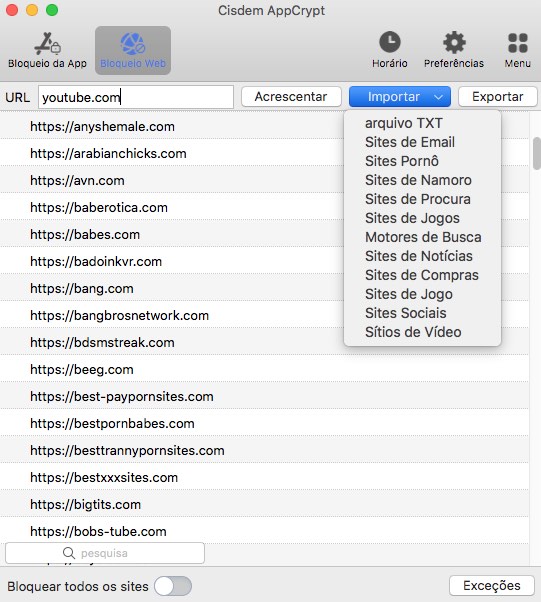This screenshot has width=541, height=602.
Task: Select https://bigtits.com row
Action: [x=264, y=504]
